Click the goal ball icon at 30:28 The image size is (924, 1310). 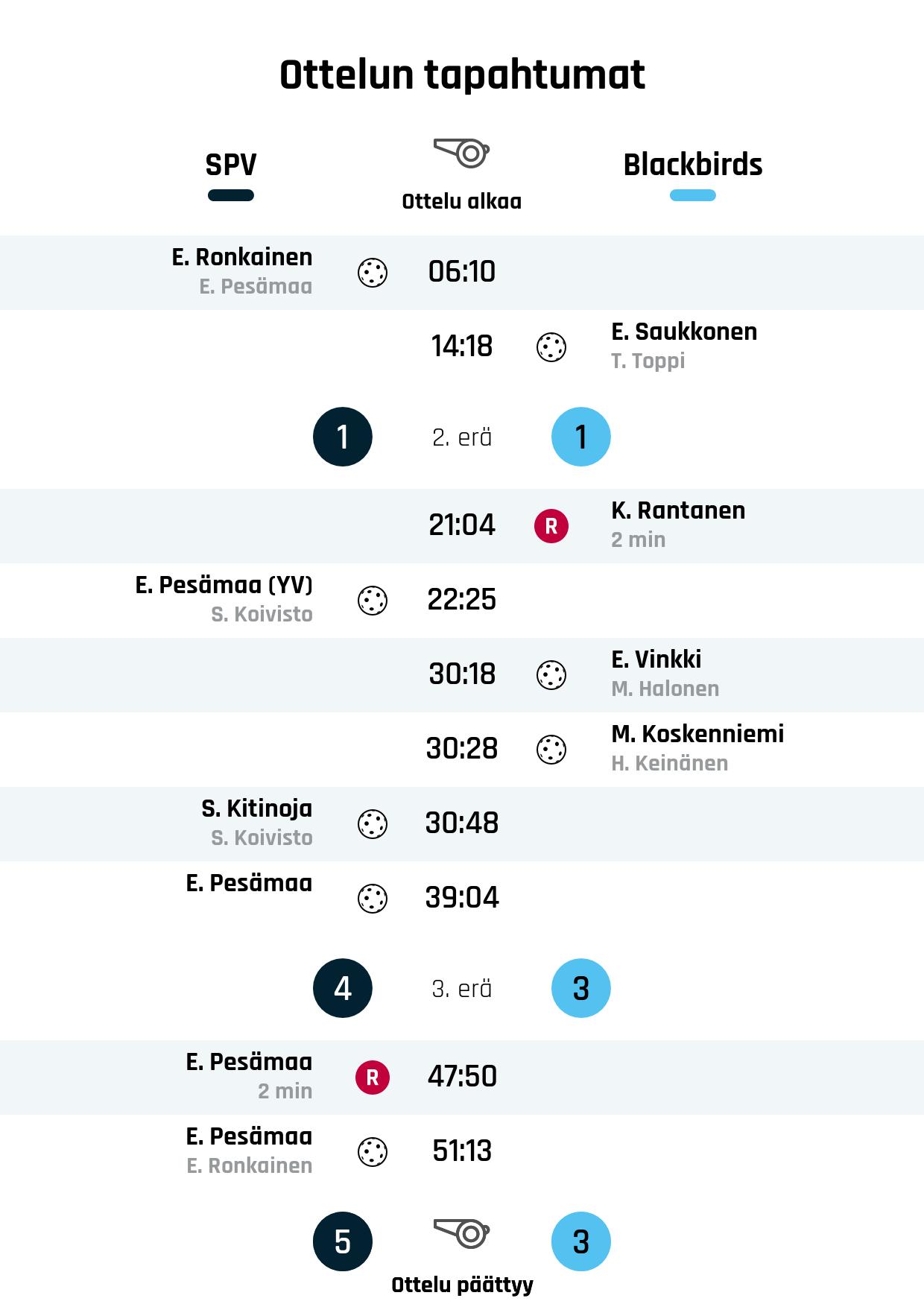[x=551, y=750]
